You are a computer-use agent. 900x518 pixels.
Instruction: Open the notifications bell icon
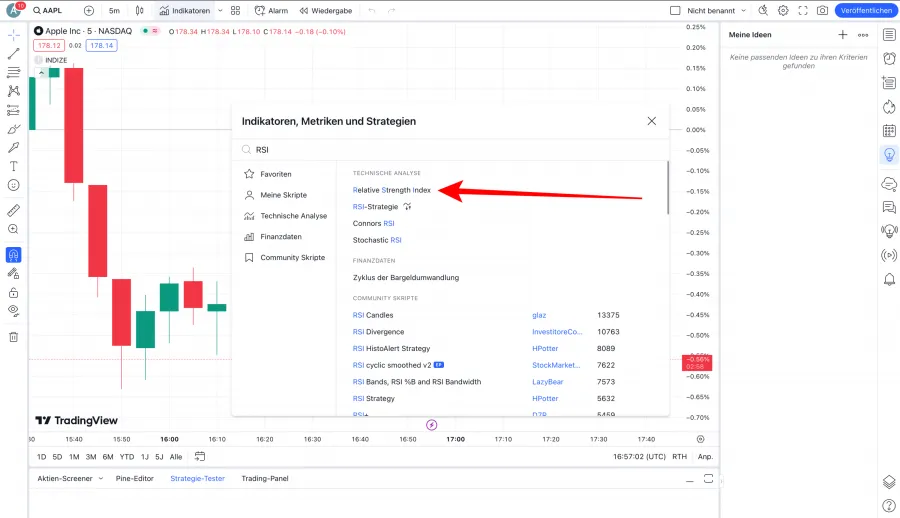(889, 280)
